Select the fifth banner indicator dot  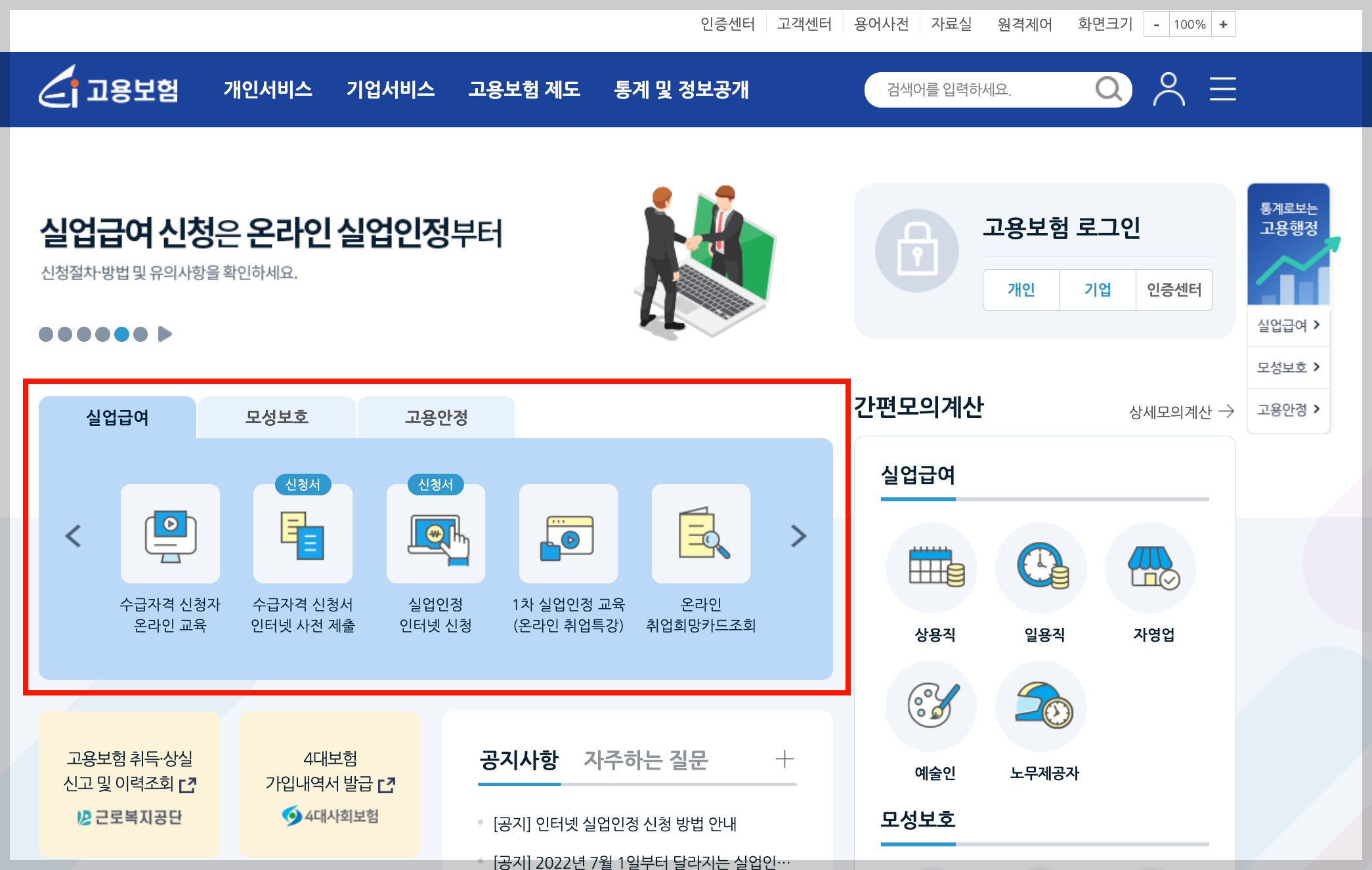click(x=121, y=335)
